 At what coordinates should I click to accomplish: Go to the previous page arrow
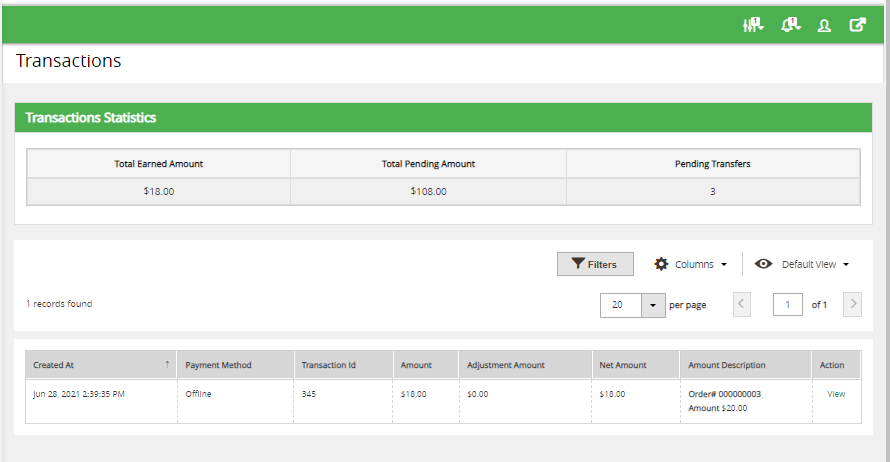pos(742,305)
